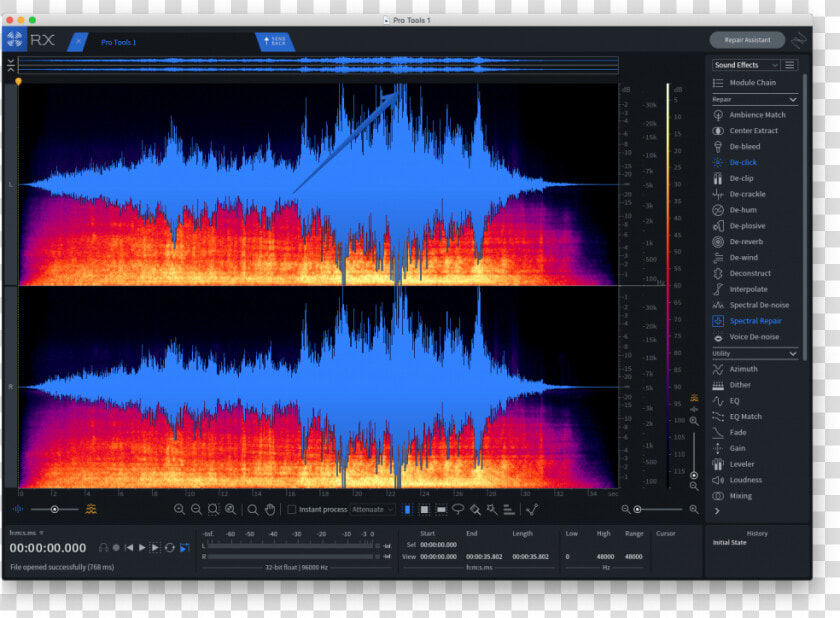This screenshot has width=840, height=618.
Task: Collapse the overview waveform arrows
Action: pos(11,65)
